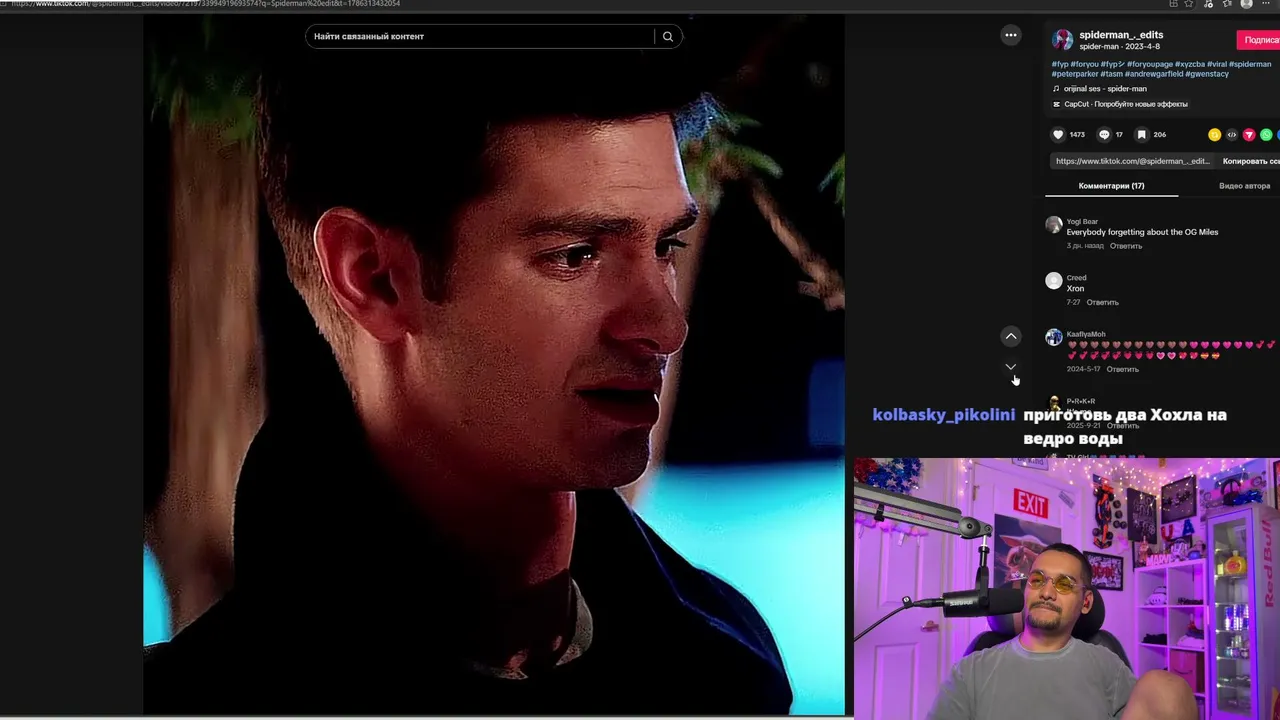Click the yellow repost icon
1280x720 pixels.
[x=1215, y=135]
